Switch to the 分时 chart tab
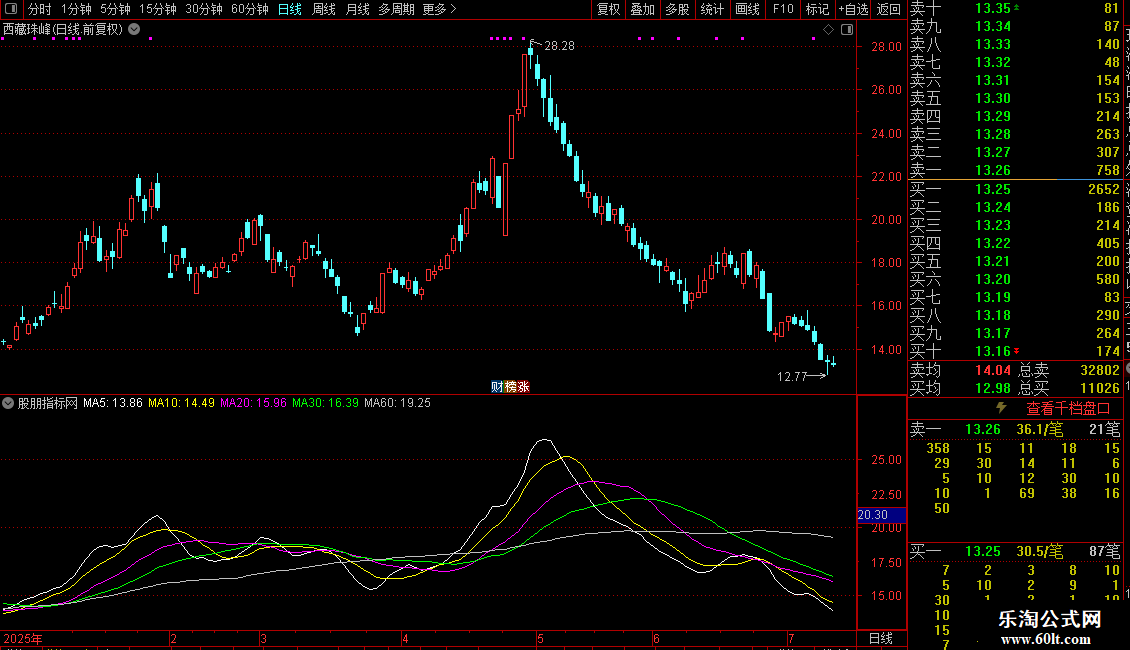Screen dimensions: 1130x650 pyautogui.click(x=40, y=9)
